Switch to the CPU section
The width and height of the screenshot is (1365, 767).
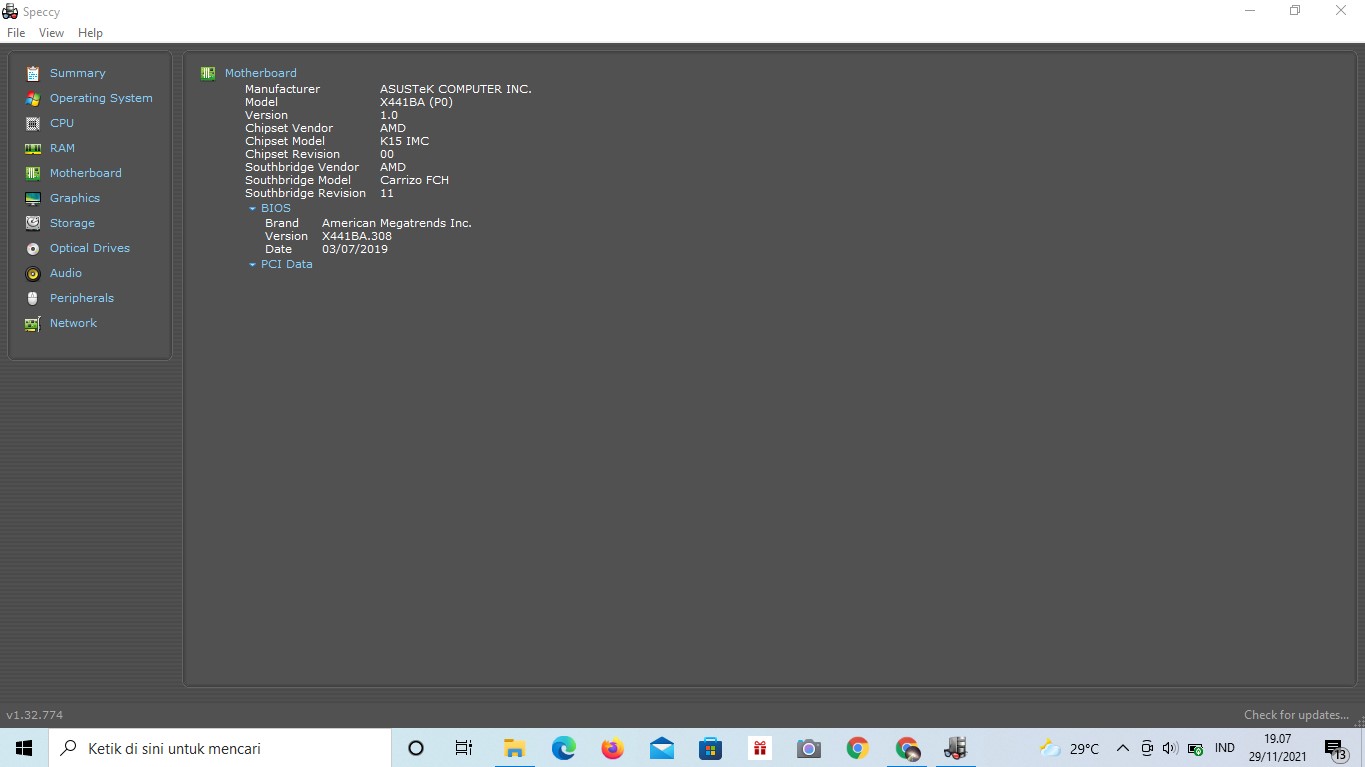pyautogui.click(x=62, y=123)
